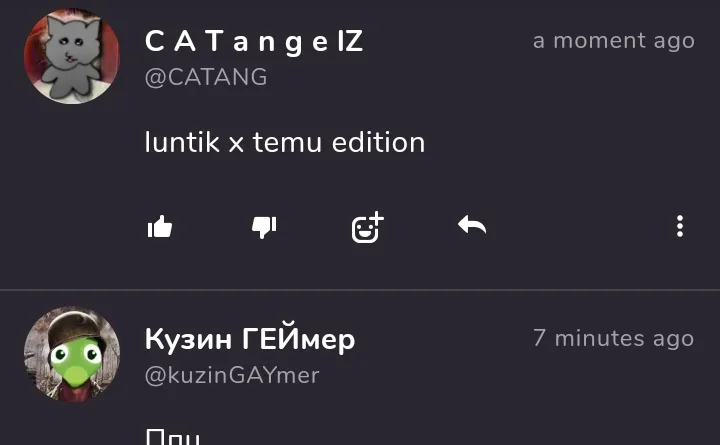This screenshot has width=720, height=445.
Task: Tap the partially visible comment by Кузин ГЕЙмер
Action: pyautogui.click(x=173, y=437)
